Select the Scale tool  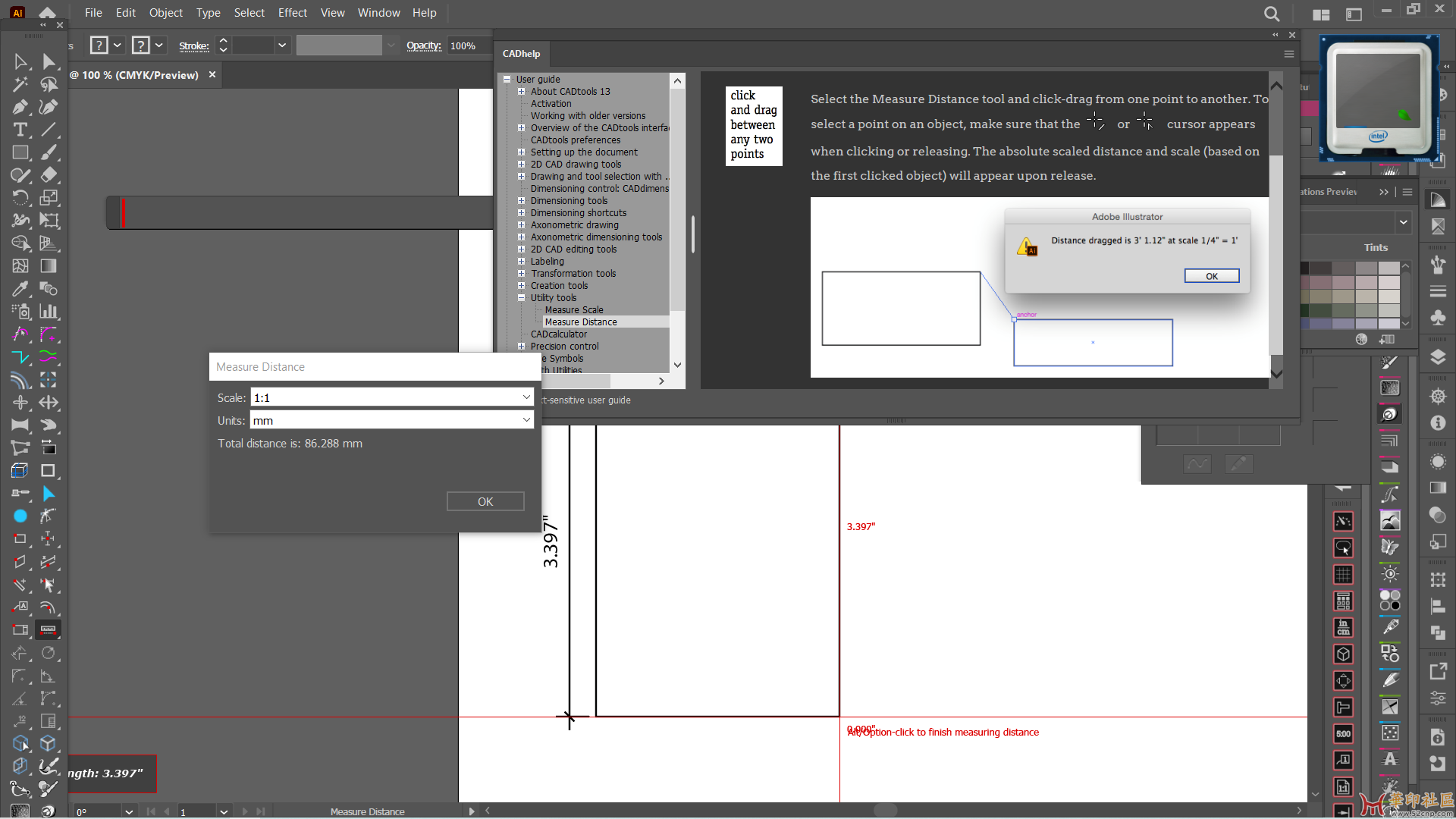[x=49, y=198]
